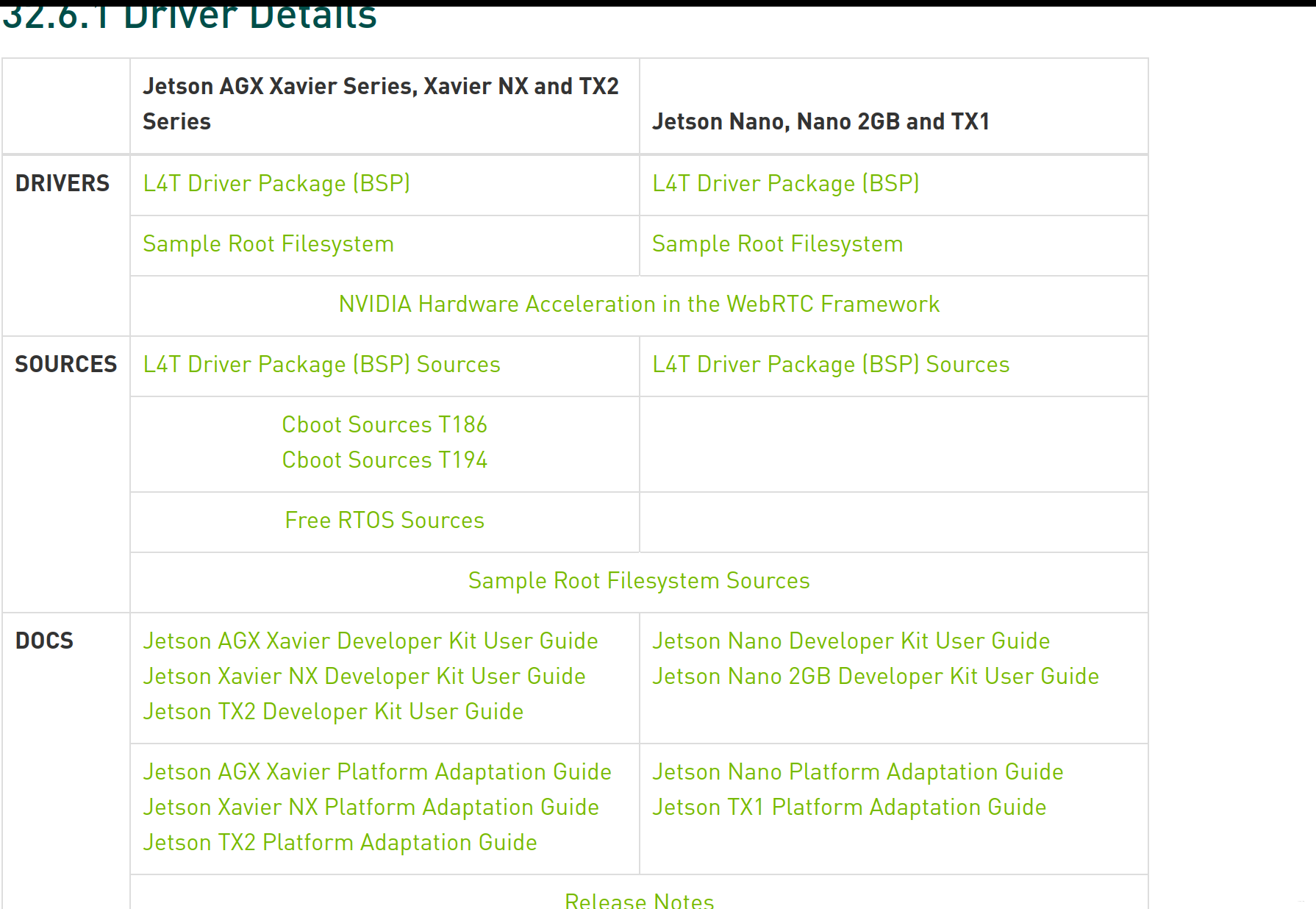Open L4T Driver Package (BSP) Sources for Nano/TX1
The width and height of the screenshot is (1316, 909).
(832, 364)
